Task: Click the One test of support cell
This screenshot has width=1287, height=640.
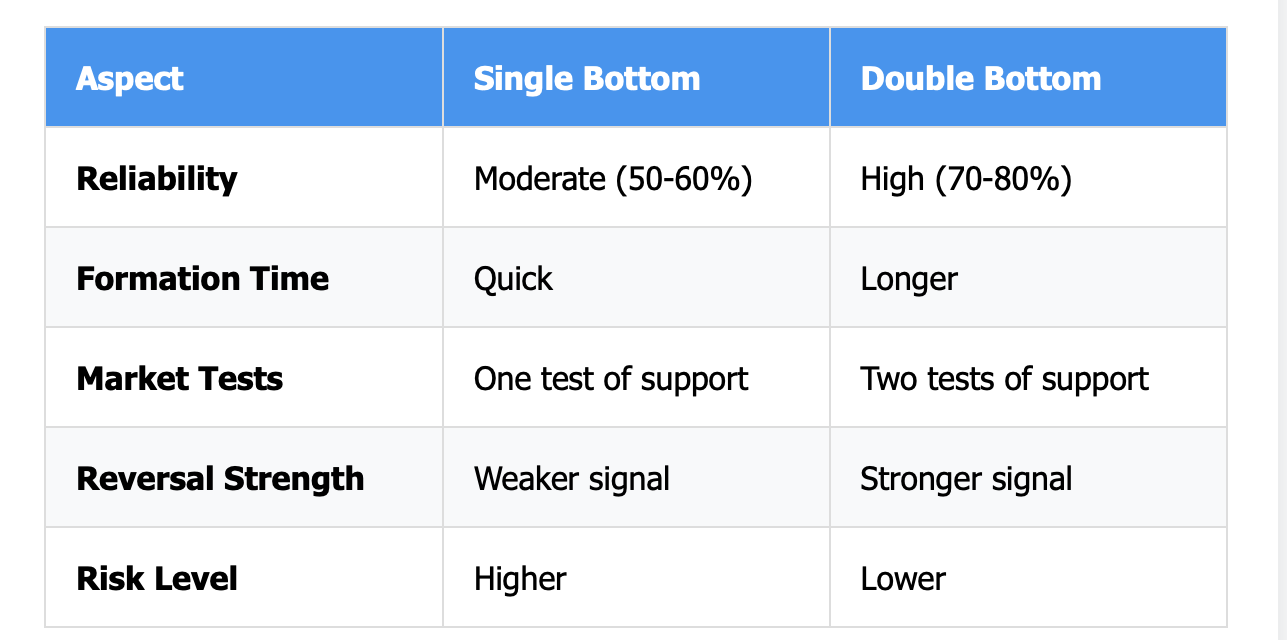Action: (x=636, y=378)
